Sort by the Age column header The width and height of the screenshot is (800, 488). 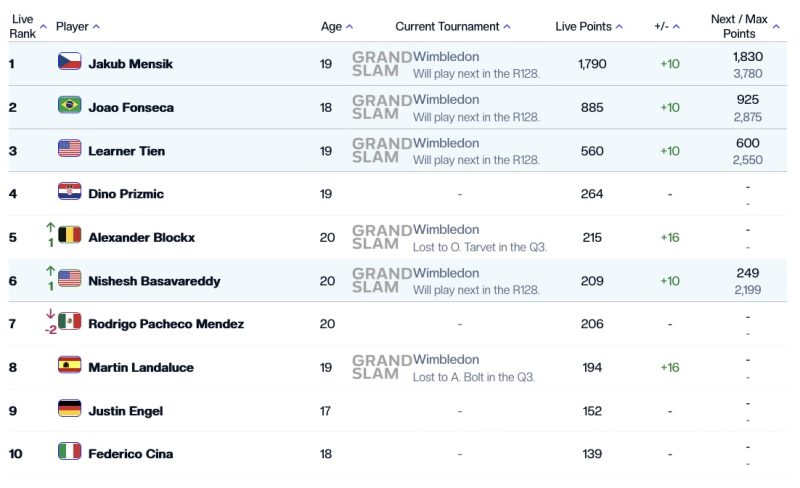[x=336, y=27]
